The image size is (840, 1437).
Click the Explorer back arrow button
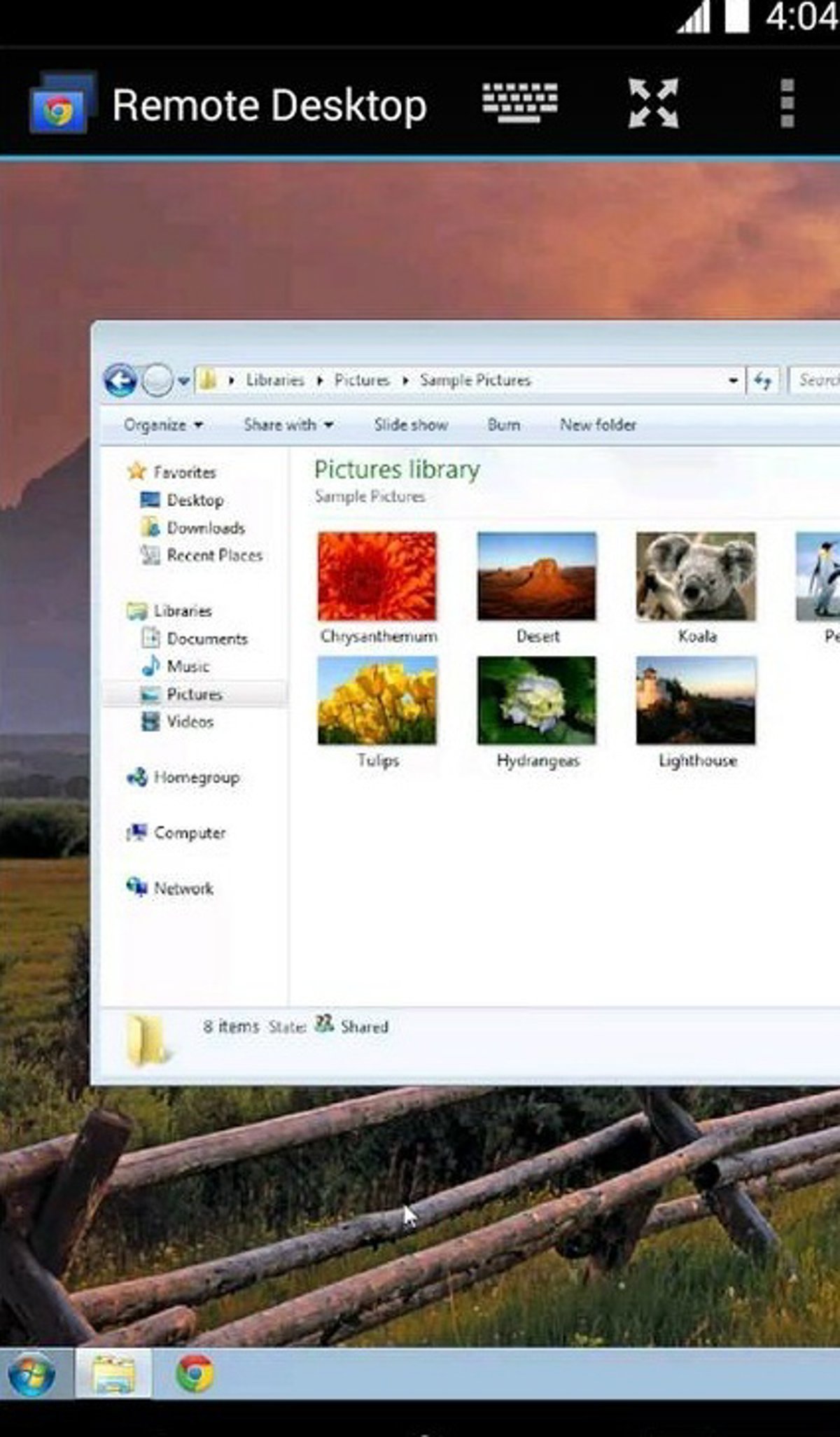120,381
